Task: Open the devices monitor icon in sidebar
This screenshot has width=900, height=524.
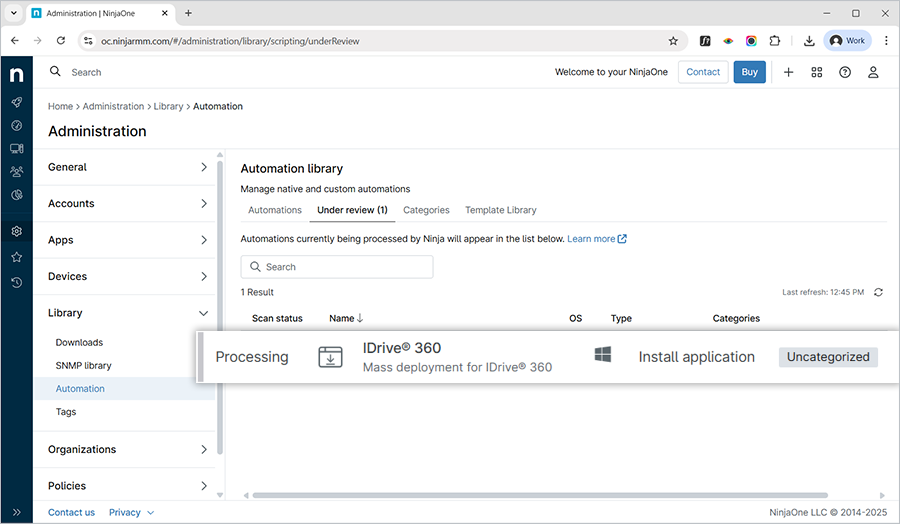Action: (17, 149)
